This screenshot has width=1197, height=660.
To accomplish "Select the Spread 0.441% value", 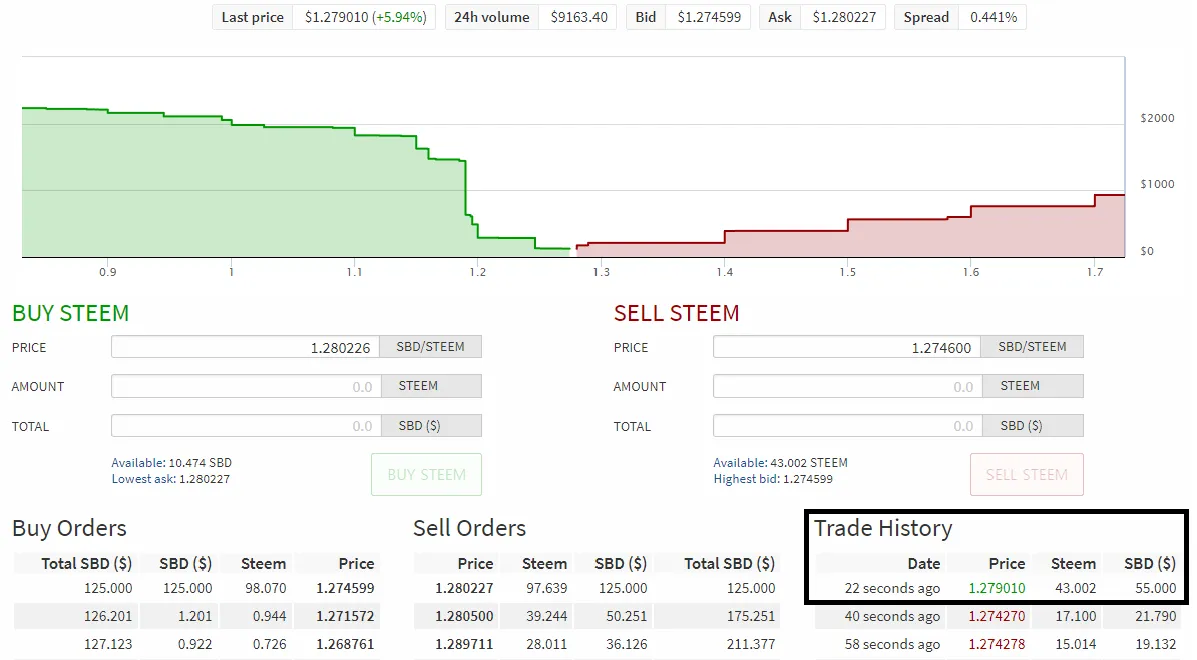I will tap(993, 17).
